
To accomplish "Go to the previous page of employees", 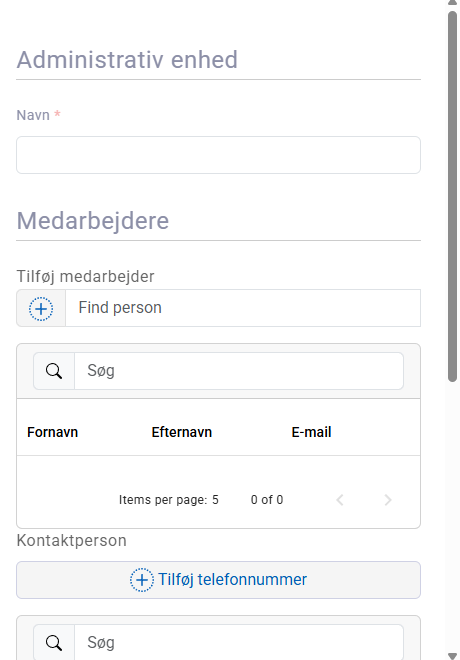I will click(x=340, y=500).
